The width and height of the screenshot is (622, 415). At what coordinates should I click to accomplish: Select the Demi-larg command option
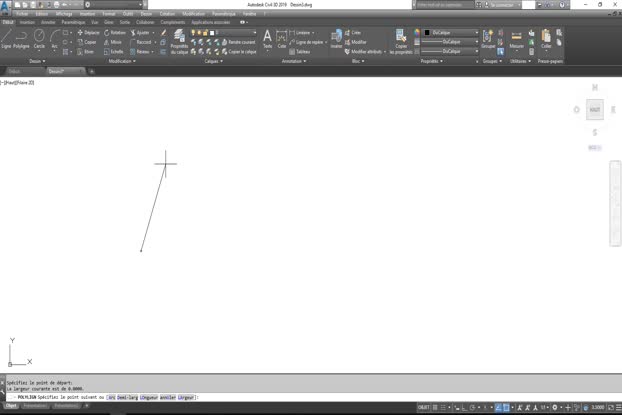(128, 397)
